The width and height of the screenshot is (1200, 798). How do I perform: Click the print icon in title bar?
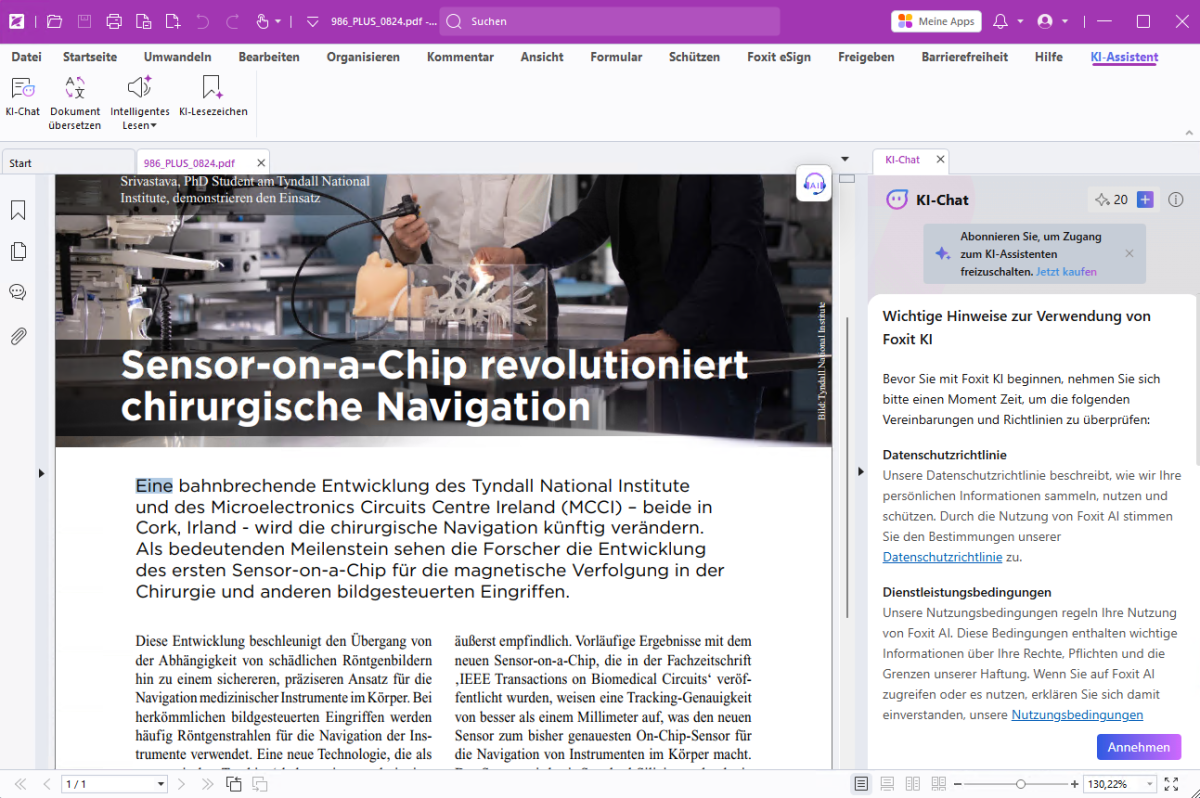pyautogui.click(x=114, y=21)
